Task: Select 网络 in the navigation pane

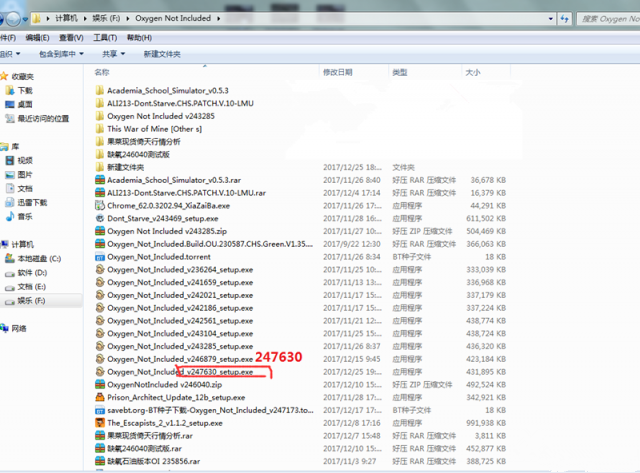Action: [13, 329]
